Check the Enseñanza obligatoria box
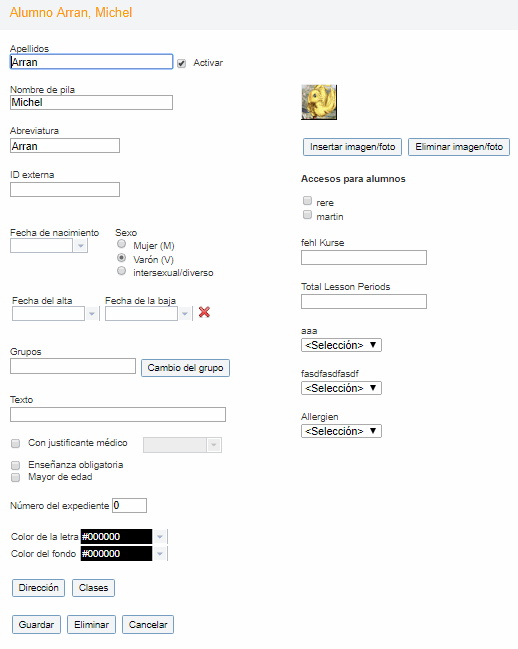The width and height of the screenshot is (518, 649). click(x=15, y=465)
